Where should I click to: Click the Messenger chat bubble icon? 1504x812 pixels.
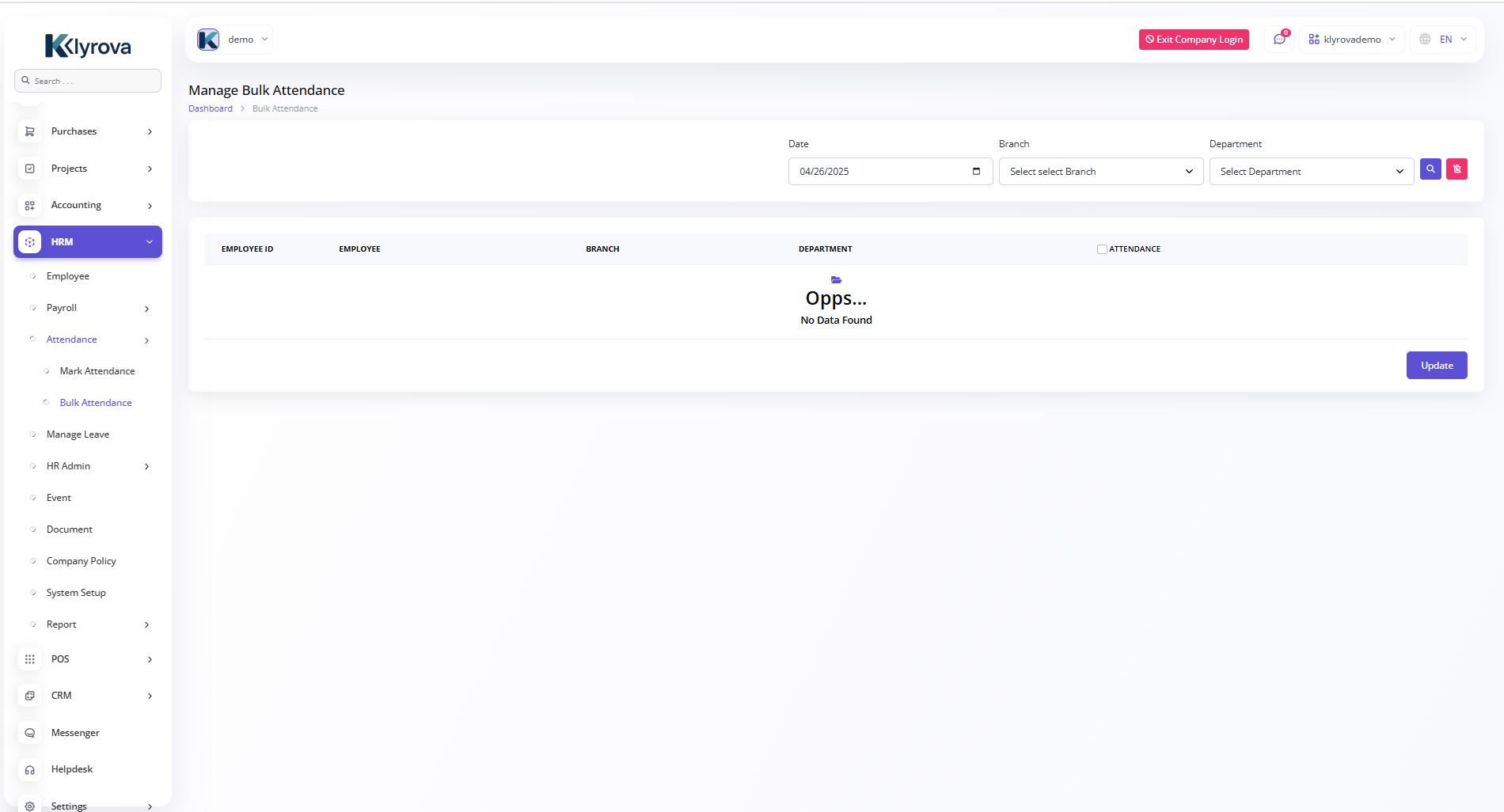pyautogui.click(x=30, y=733)
